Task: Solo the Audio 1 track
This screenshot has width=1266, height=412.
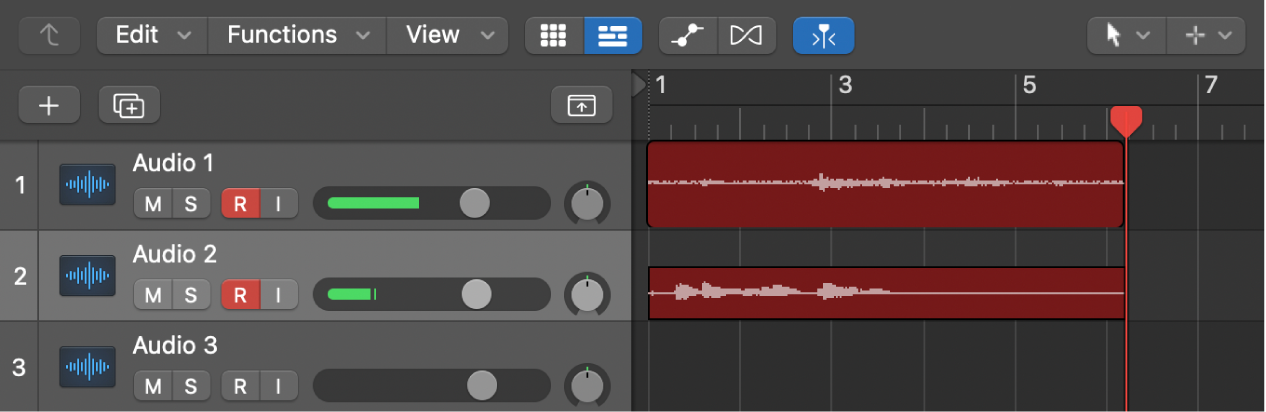Action: tap(190, 204)
